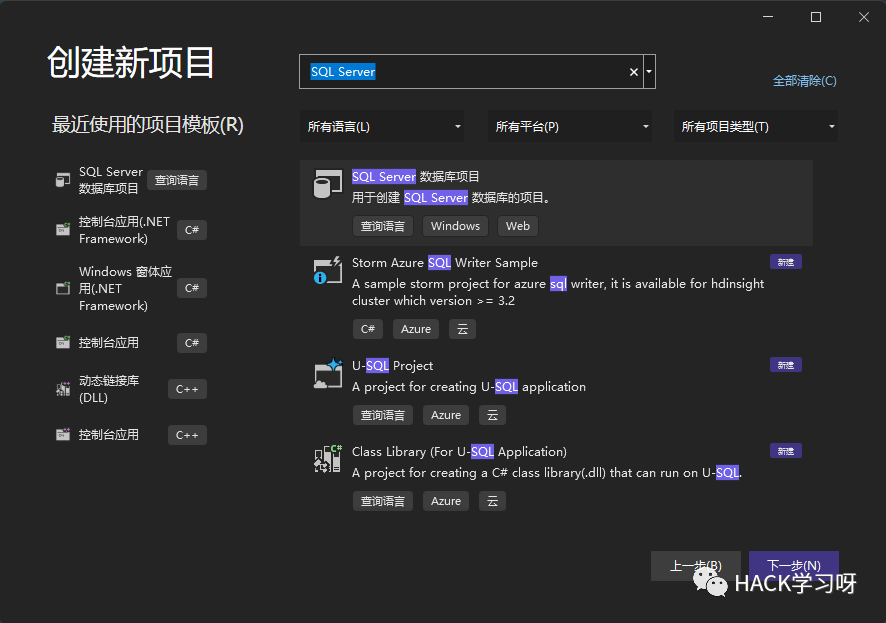Maximize the create new project window
The height and width of the screenshot is (623, 886).
(x=816, y=18)
